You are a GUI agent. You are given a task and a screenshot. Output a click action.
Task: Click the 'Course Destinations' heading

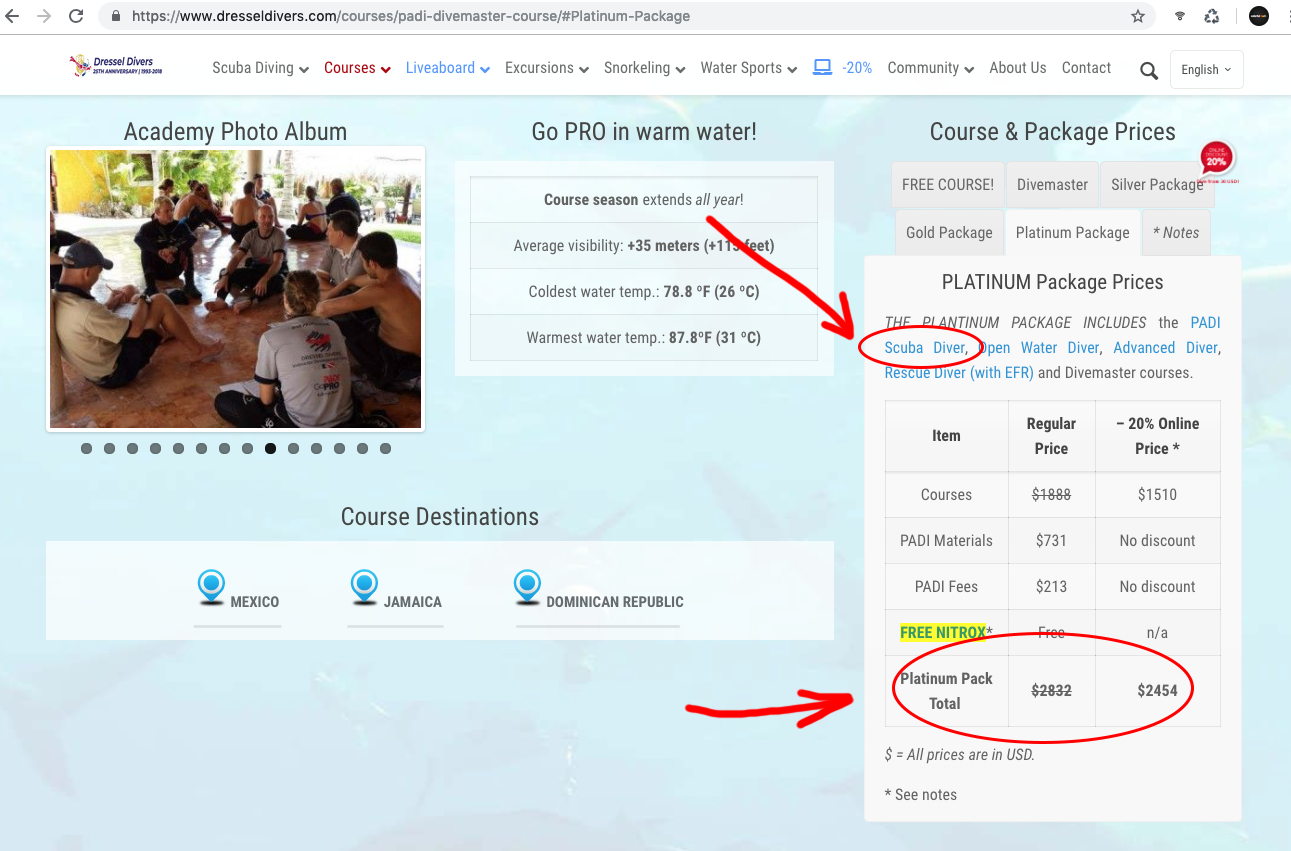[440, 516]
